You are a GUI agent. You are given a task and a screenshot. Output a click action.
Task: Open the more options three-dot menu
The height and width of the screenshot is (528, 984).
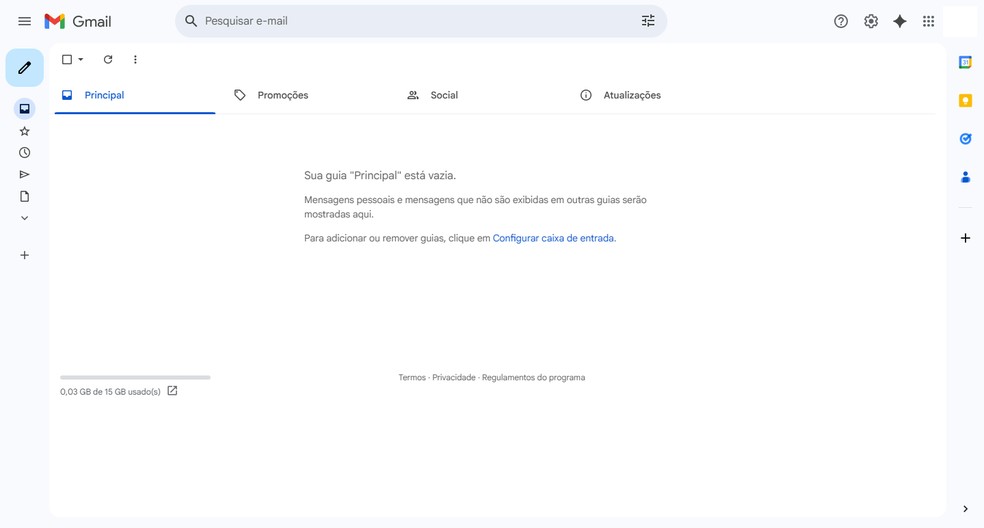[135, 59]
